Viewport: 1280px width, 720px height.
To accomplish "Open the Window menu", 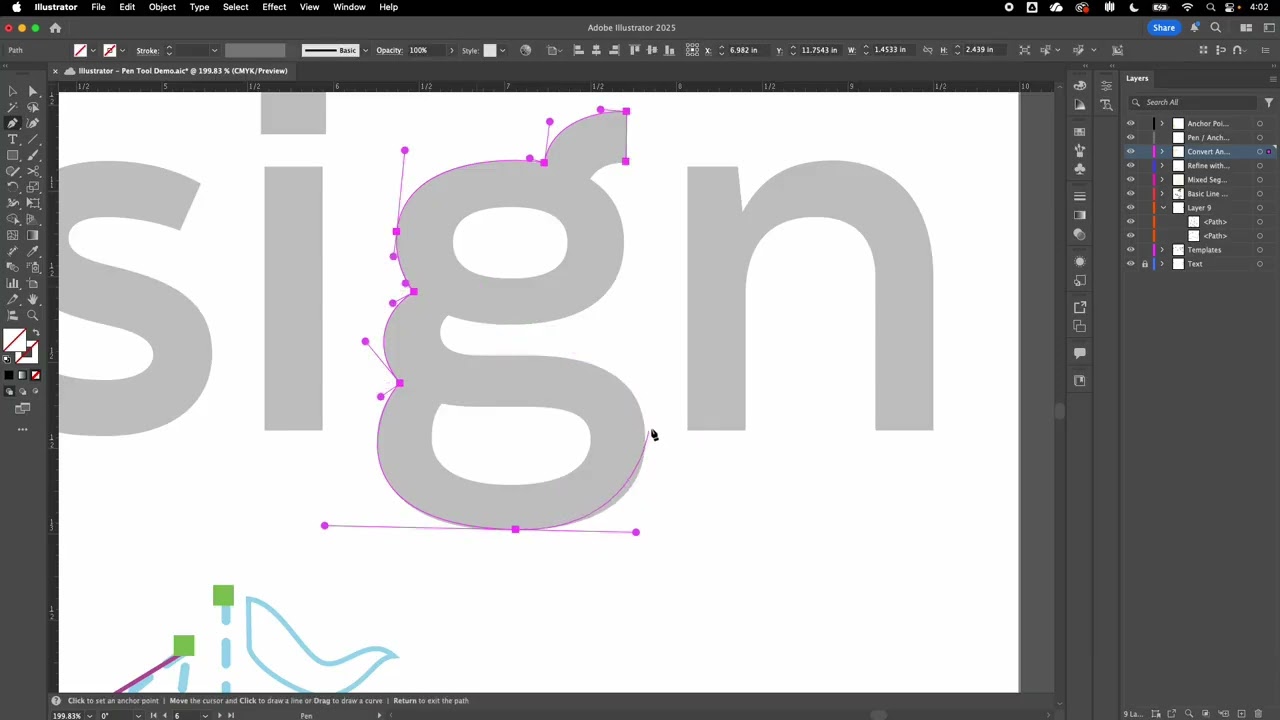I will [x=349, y=7].
